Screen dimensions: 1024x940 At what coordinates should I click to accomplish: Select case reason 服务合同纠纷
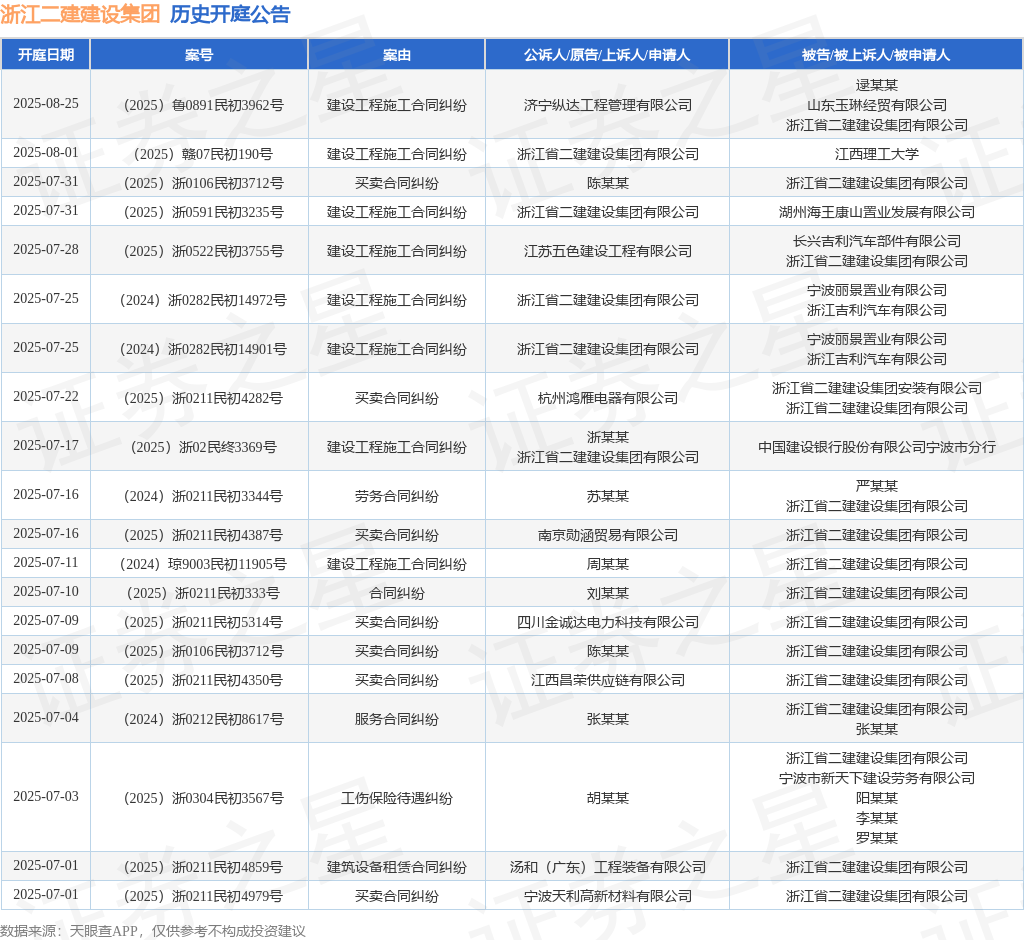[396, 719]
